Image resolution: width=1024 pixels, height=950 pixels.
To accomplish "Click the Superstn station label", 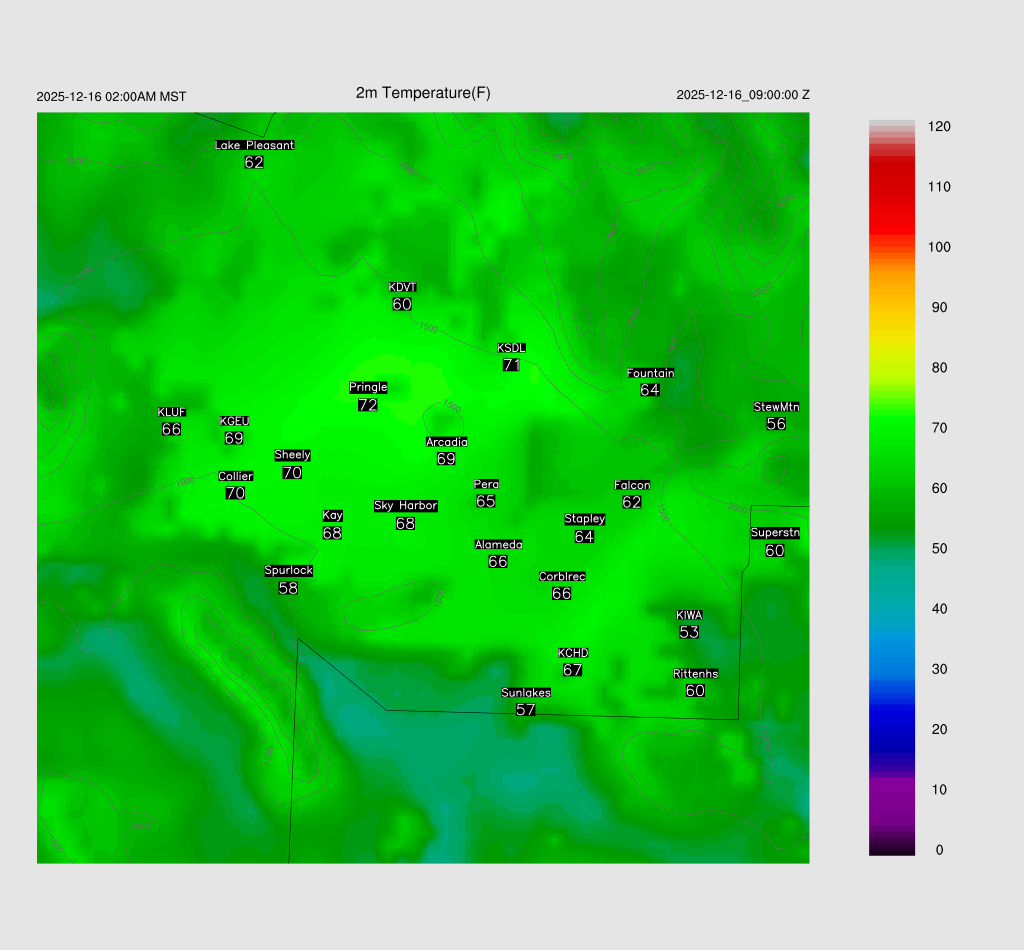I will [775, 533].
